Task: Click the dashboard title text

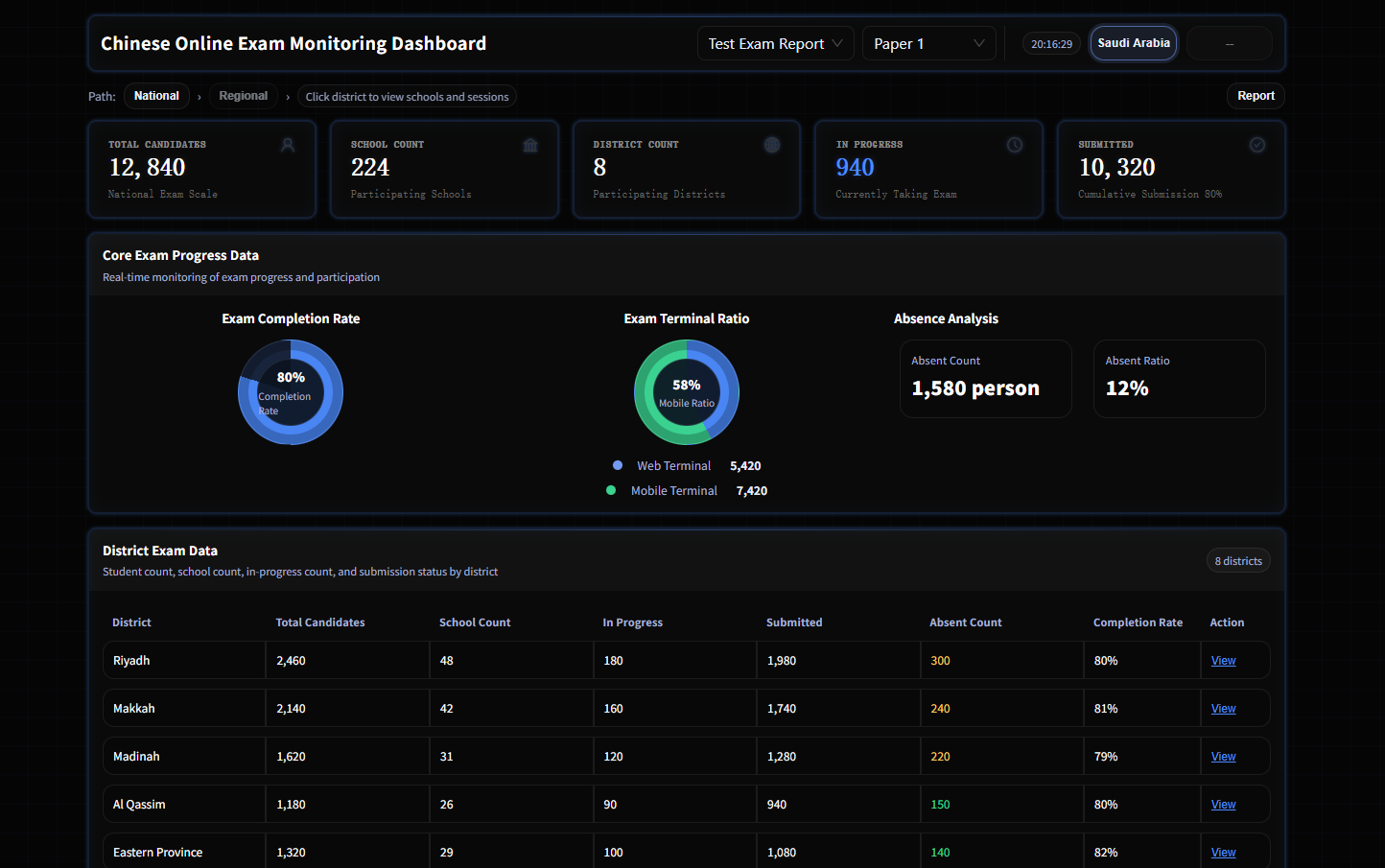Action: pyautogui.click(x=293, y=43)
